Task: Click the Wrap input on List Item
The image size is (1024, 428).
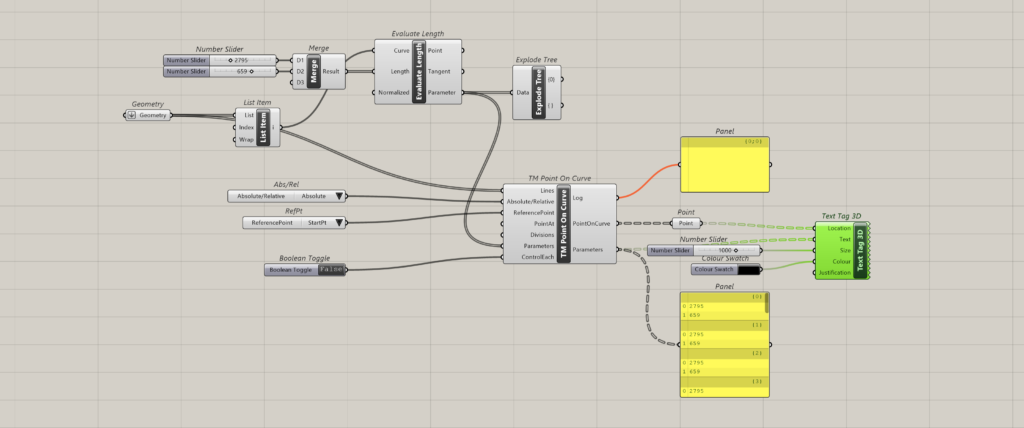Action: coord(243,140)
